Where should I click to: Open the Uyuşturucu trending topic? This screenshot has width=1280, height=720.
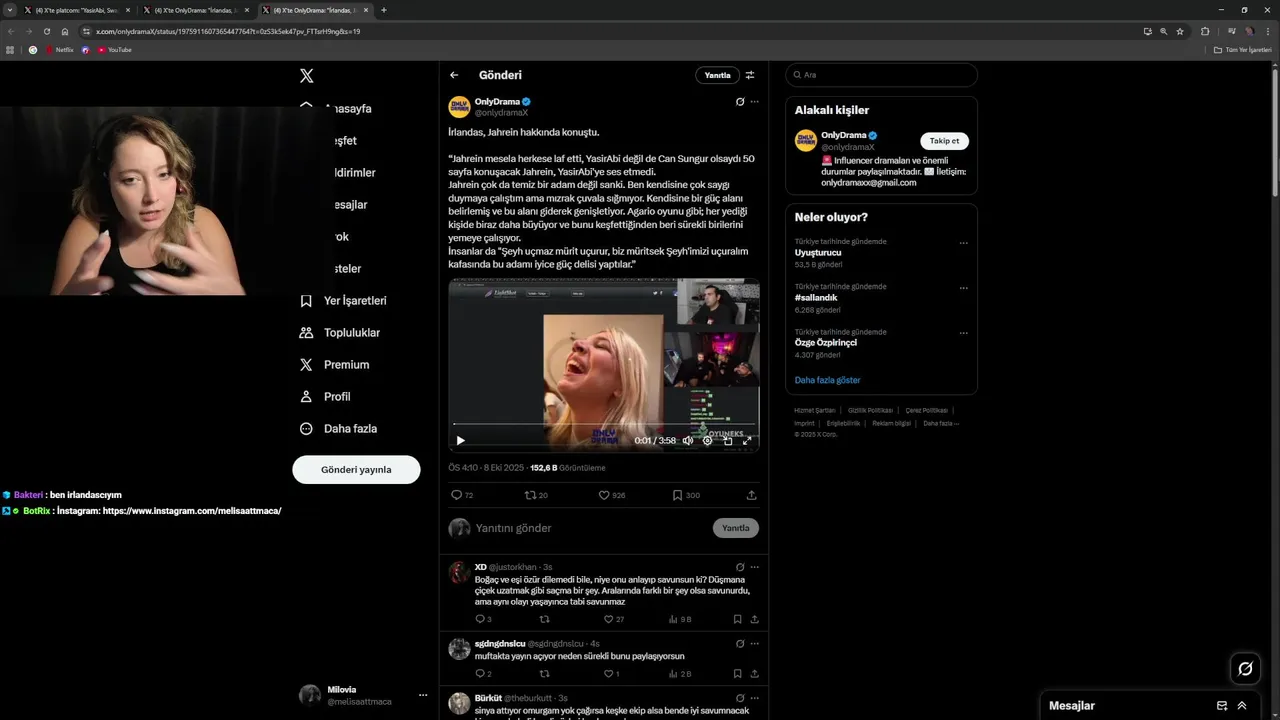(x=818, y=253)
